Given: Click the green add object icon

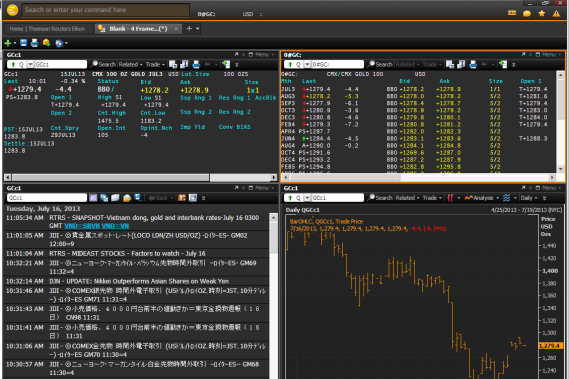Looking at the screenshot, I should tap(8, 43).
